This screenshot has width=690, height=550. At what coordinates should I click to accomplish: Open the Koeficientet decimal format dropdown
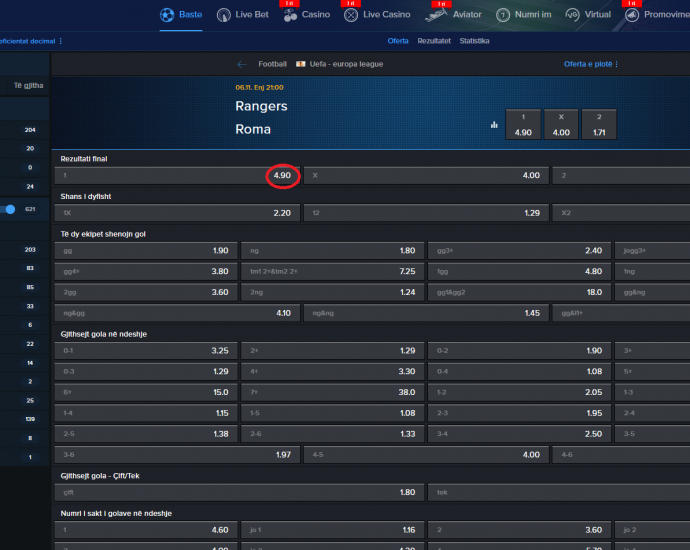click(x=30, y=41)
